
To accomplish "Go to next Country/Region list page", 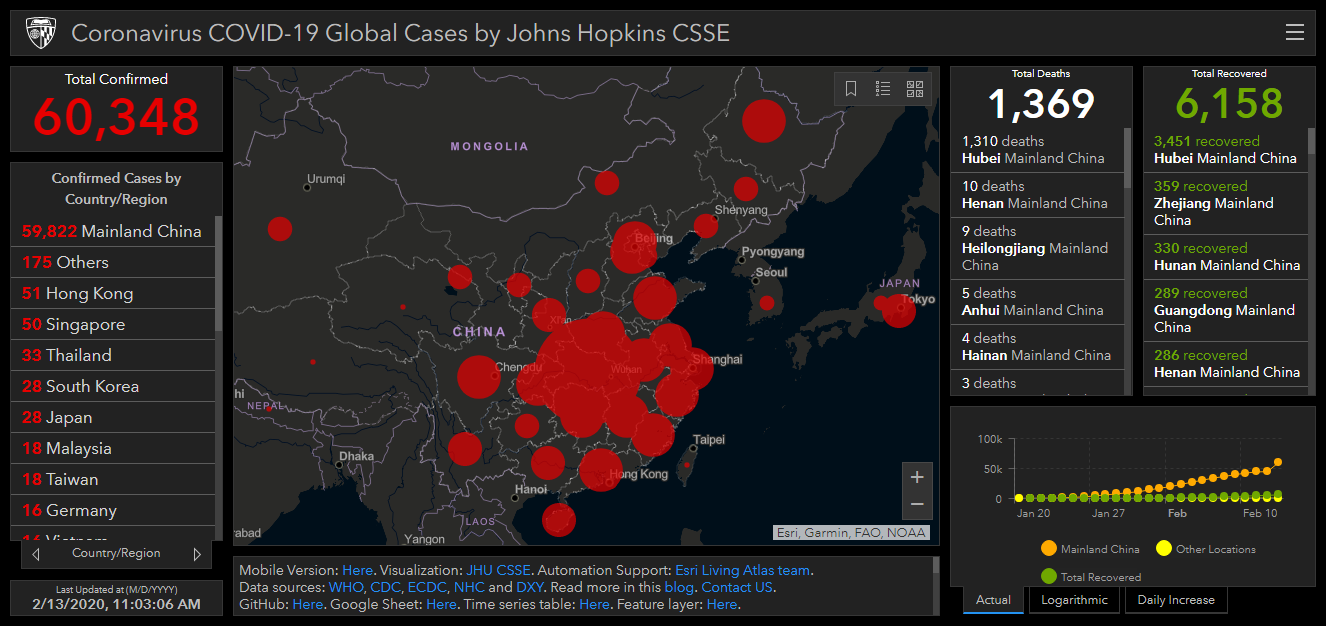I will point(197,554).
